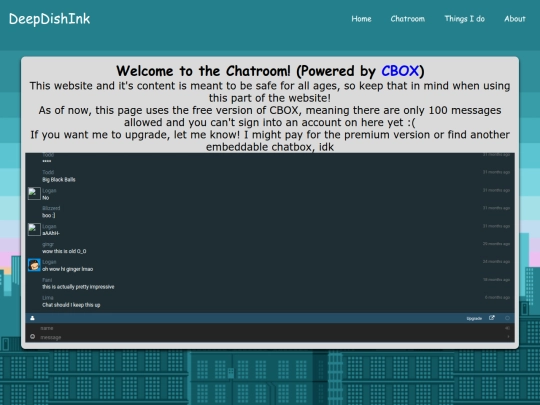Image resolution: width=540 pixels, height=405 pixels.
Task: Click the username 'gingr'
Action: pos(48,245)
